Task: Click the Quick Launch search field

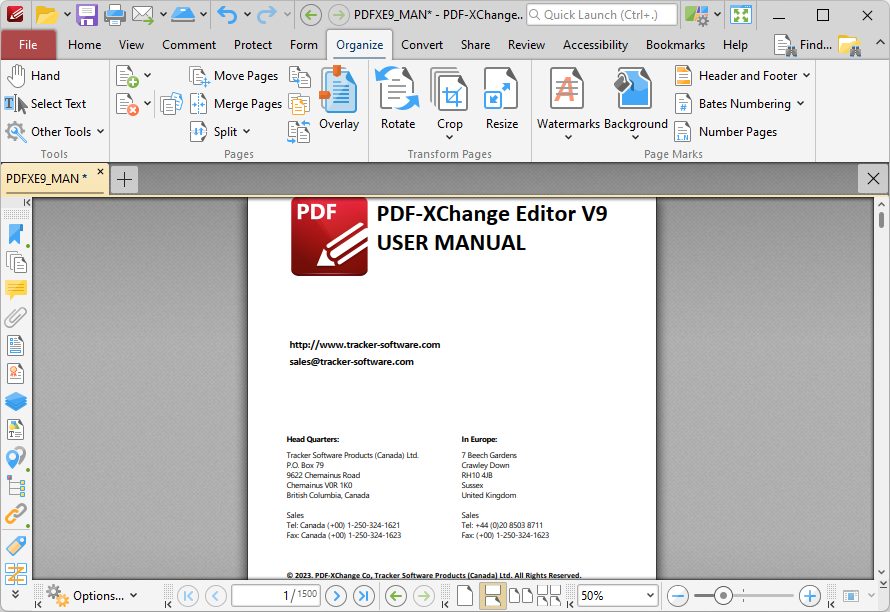Action: pos(602,15)
